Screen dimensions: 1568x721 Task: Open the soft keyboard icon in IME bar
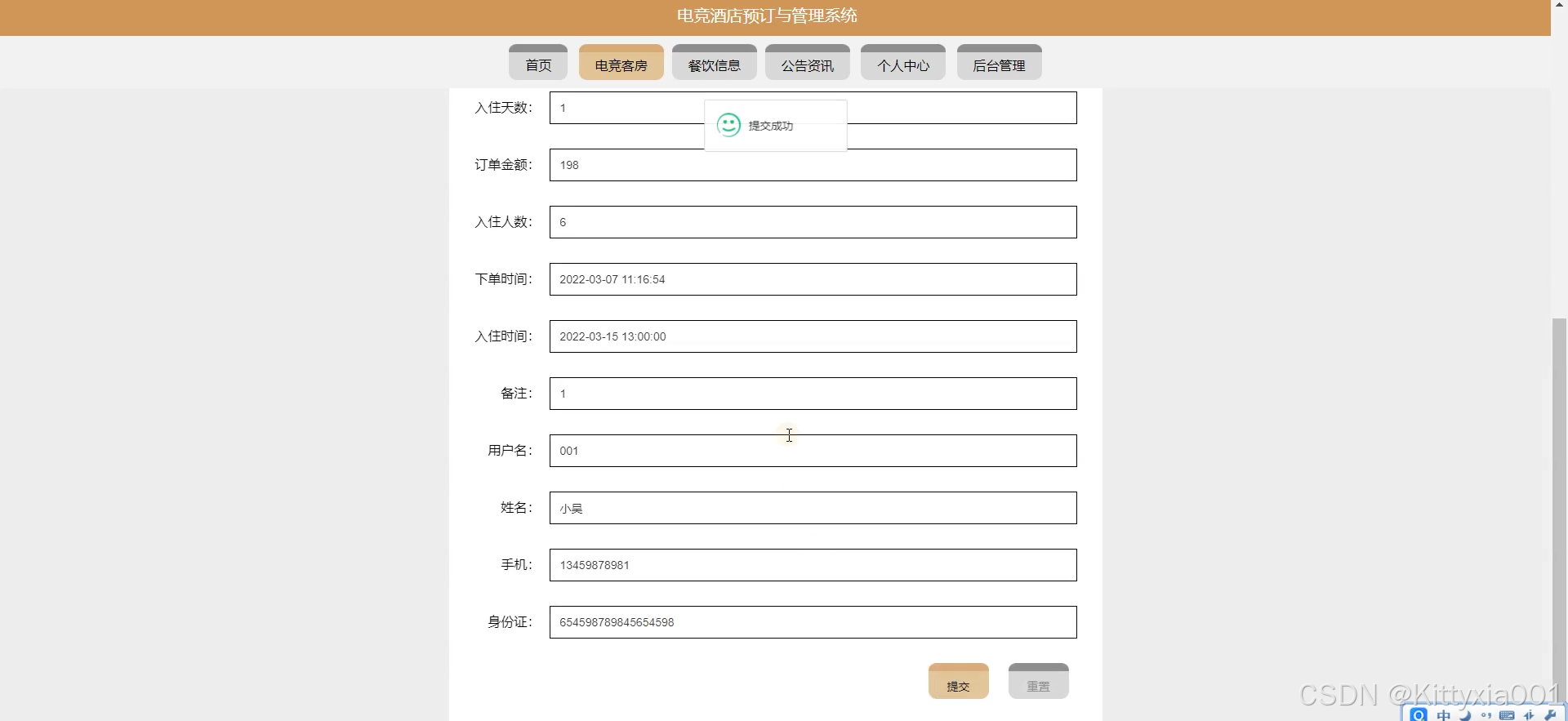(1508, 715)
